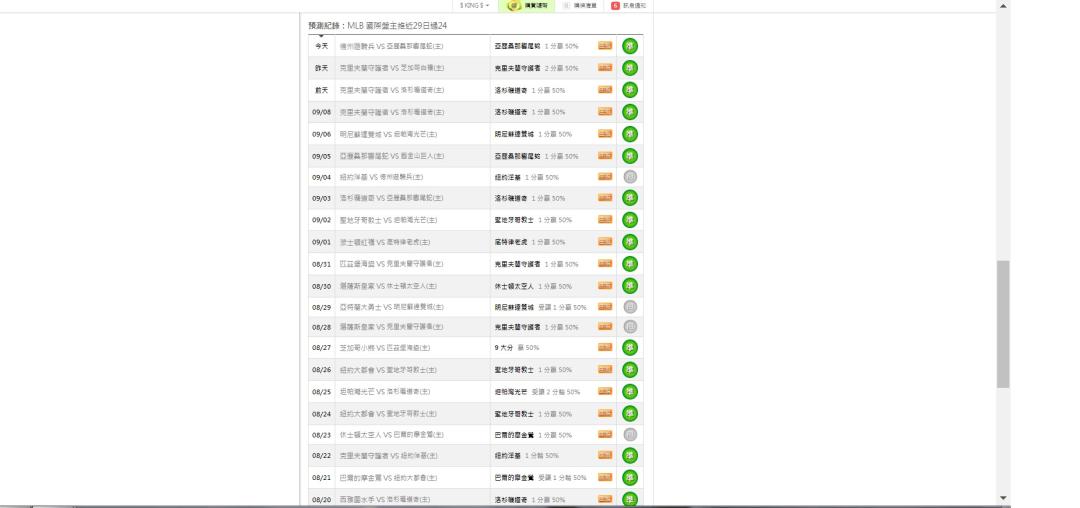Click the green result badge in 08/25 row
Viewport: 1080px width, 508px height.
point(630,392)
